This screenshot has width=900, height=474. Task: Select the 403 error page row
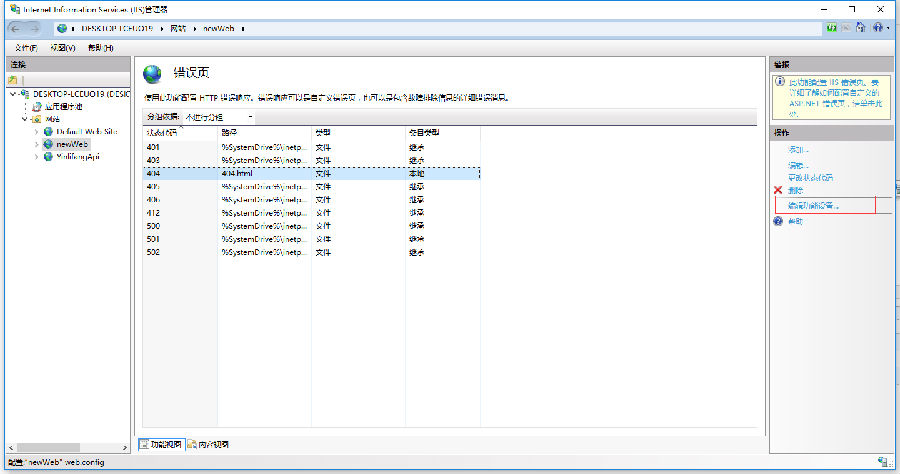[311, 161]
